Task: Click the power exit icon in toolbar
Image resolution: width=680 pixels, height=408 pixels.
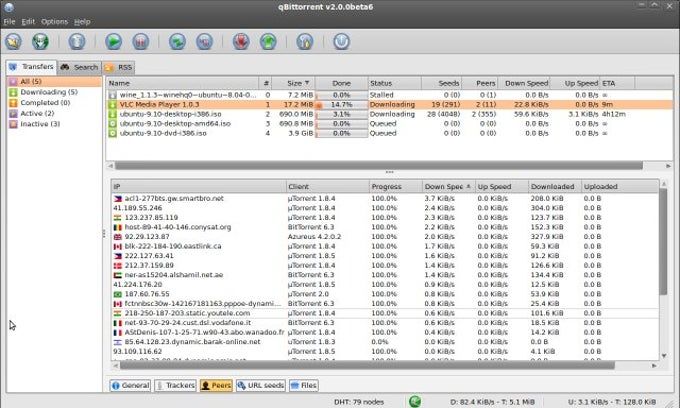Action: [341, 42]
